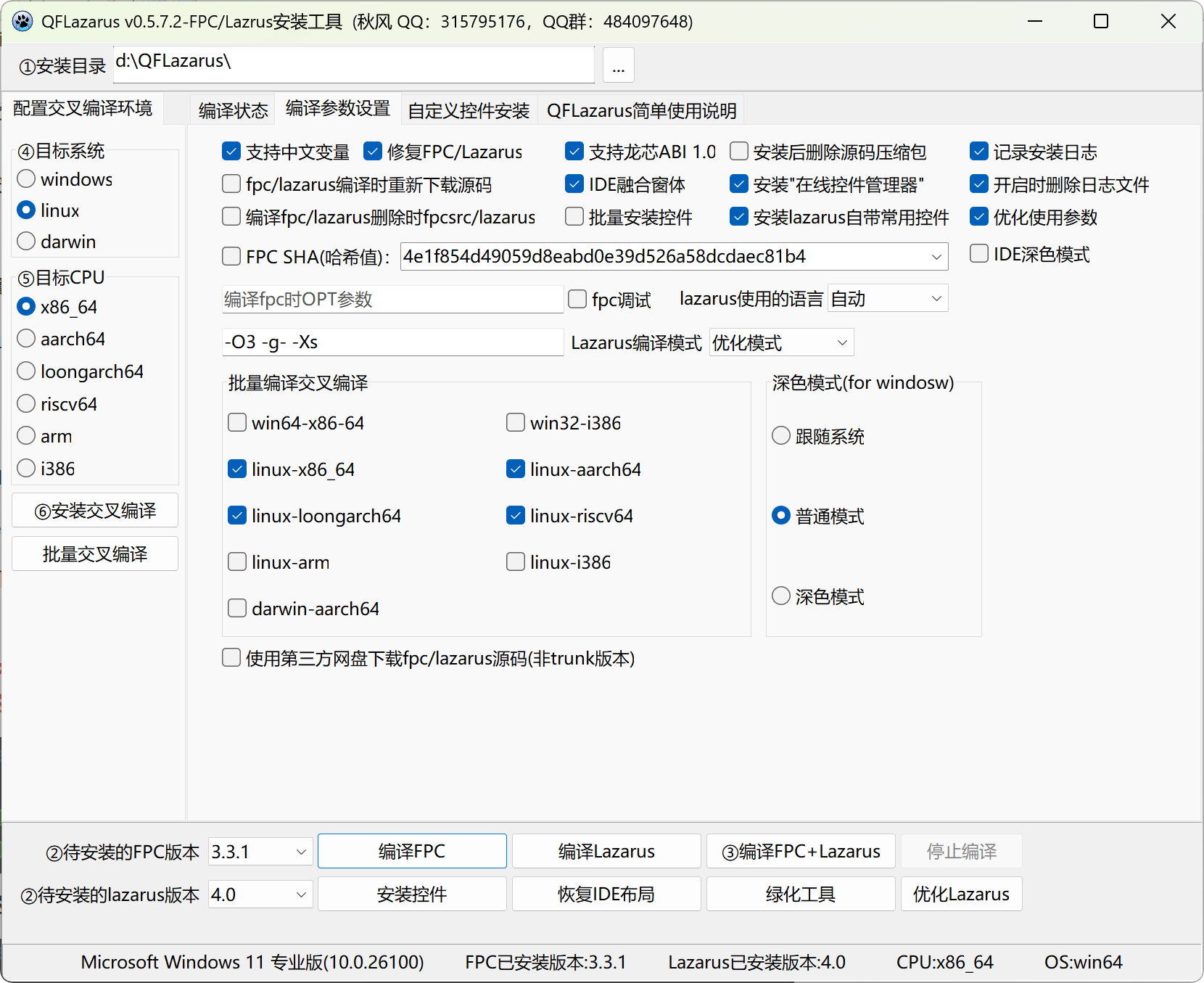
Task: Click ③编译FPC+Lazarus button
Action: click(x=801, y=851)
